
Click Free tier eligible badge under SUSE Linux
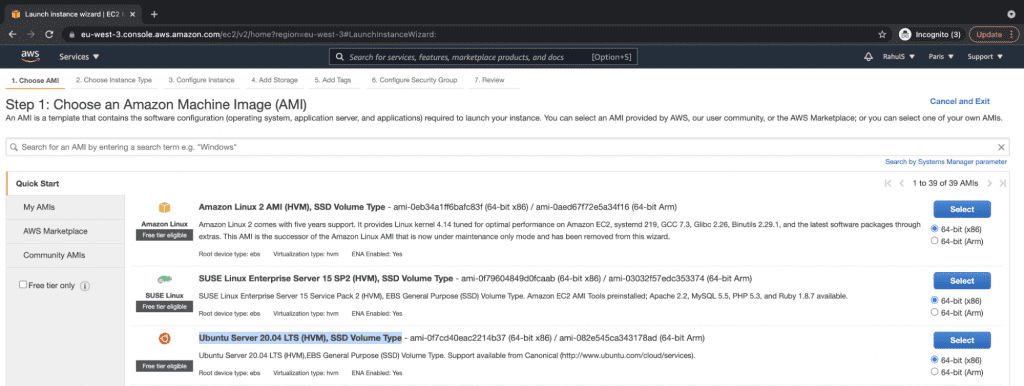[165, 306]
